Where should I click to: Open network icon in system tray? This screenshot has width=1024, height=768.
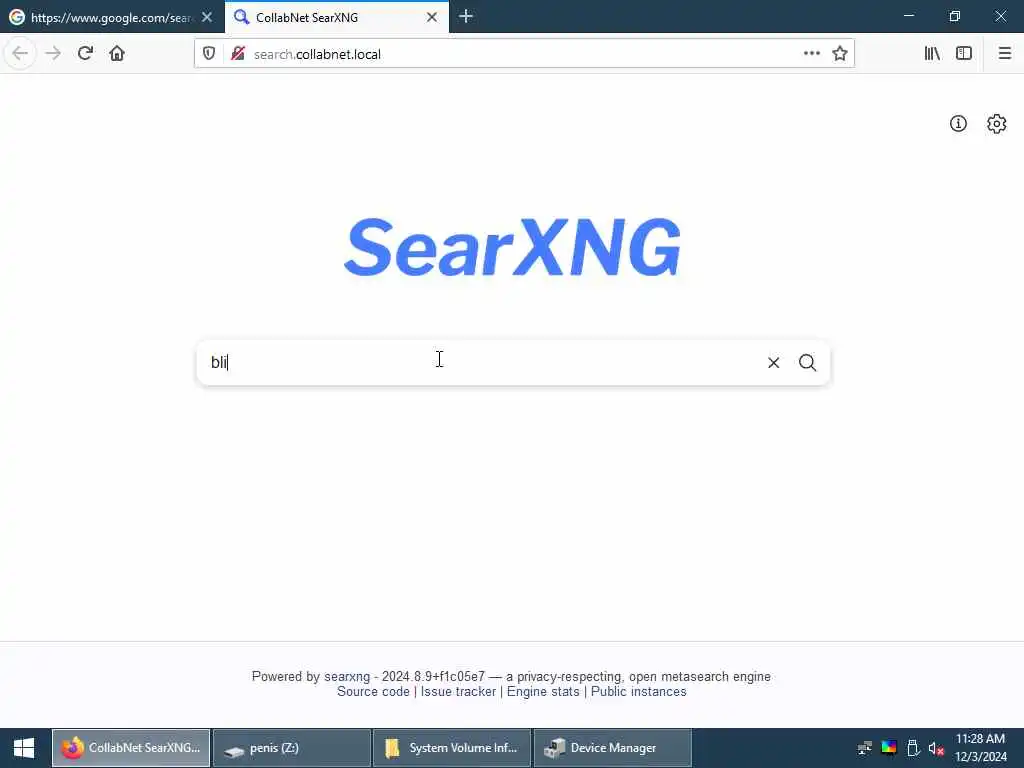pyautogui.click(x=865, y=748)
